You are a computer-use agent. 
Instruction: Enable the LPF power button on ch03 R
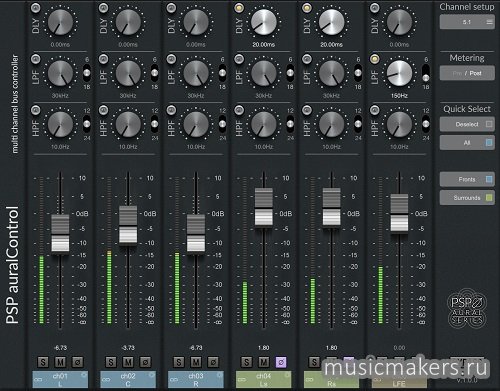171,59
